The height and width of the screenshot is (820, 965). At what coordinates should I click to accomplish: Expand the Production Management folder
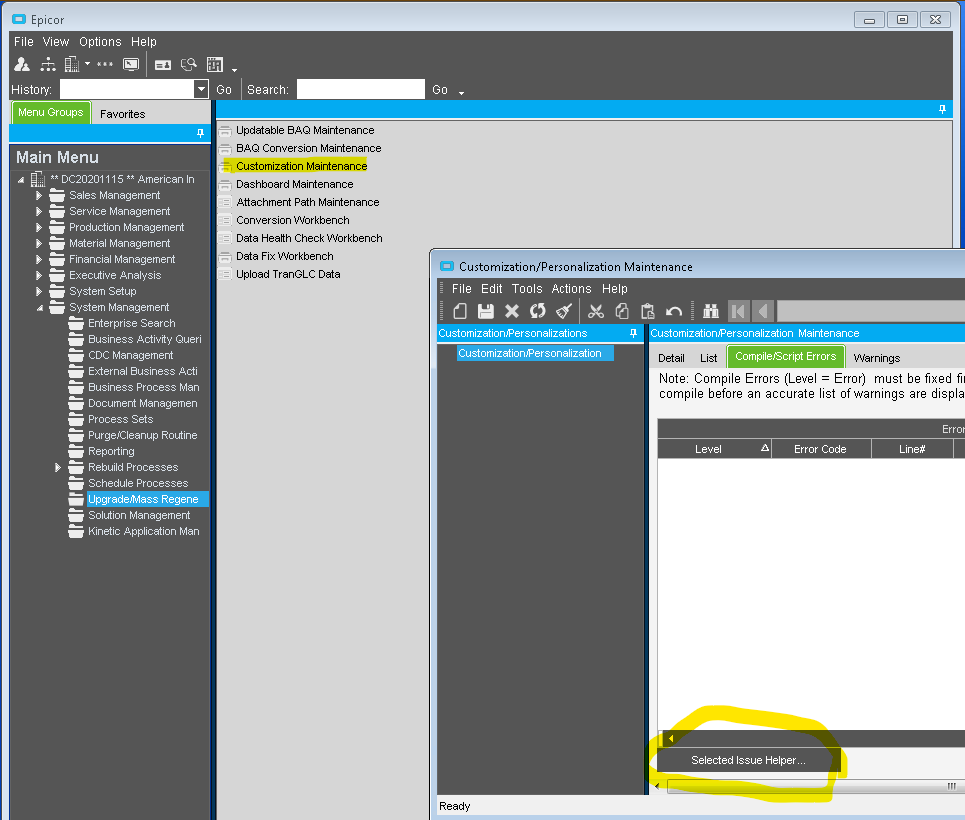click(39, 227)
